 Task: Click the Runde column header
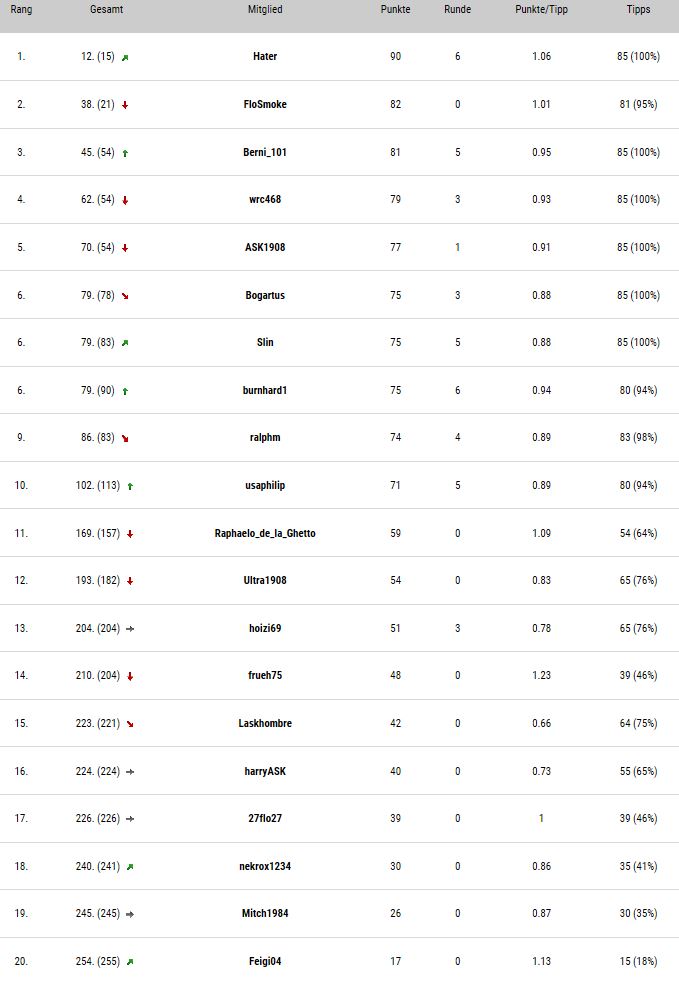[x=457, y=9]
